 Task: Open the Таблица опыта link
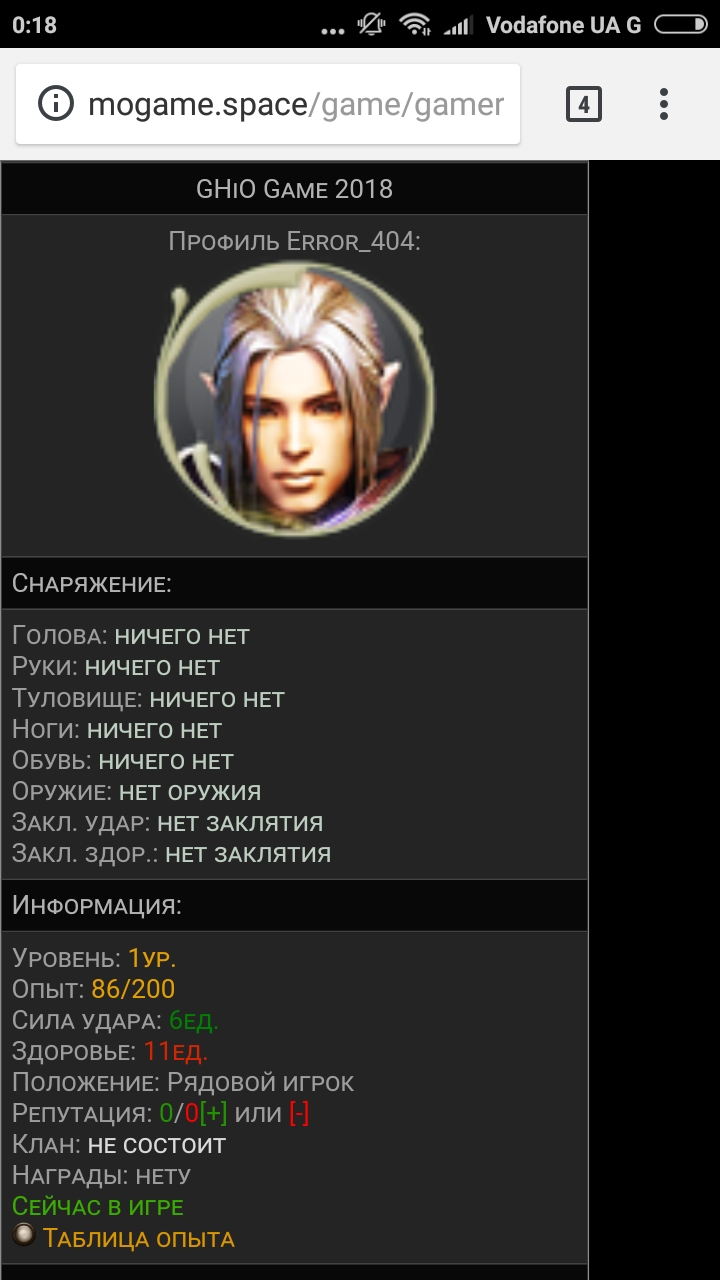pos(139,1239)
